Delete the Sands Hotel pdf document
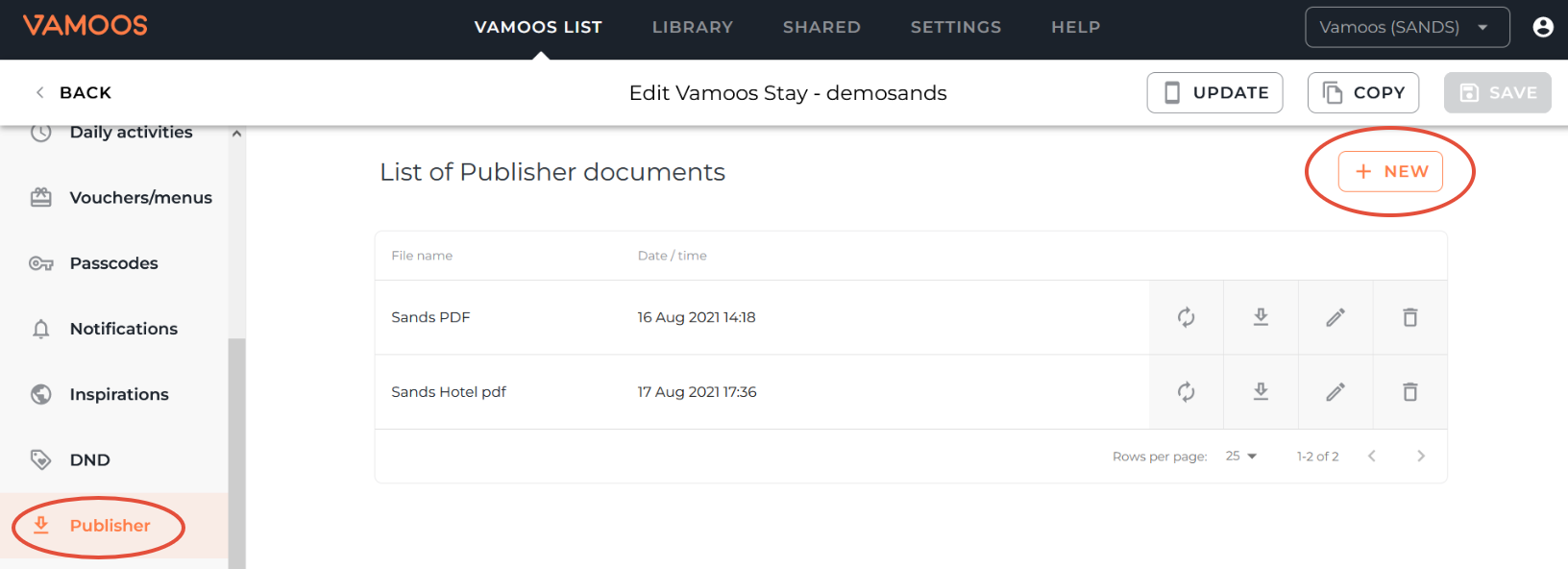The height and width of the screenshot is (569, 1568). coord(1409,392)
